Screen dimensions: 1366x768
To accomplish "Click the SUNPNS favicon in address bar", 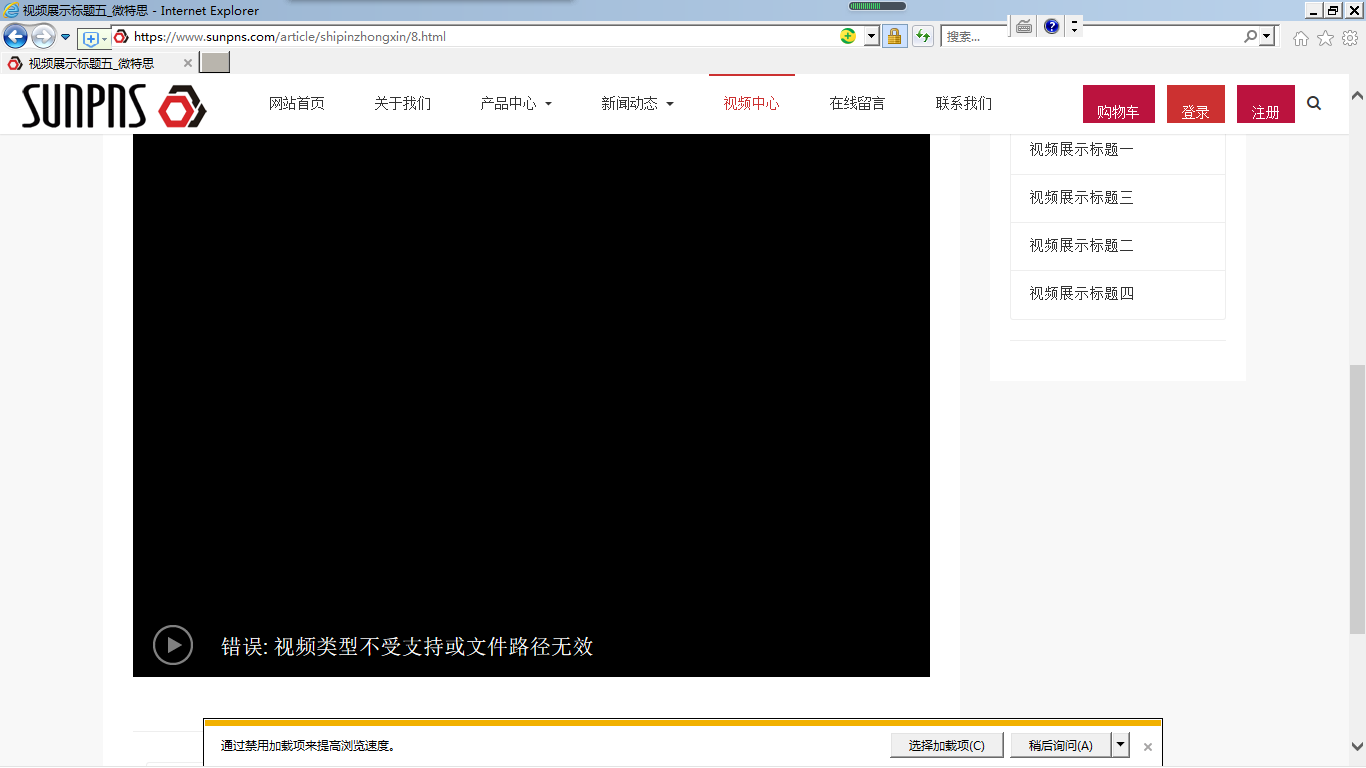I will pyautogui.click(x=121, y=37).
